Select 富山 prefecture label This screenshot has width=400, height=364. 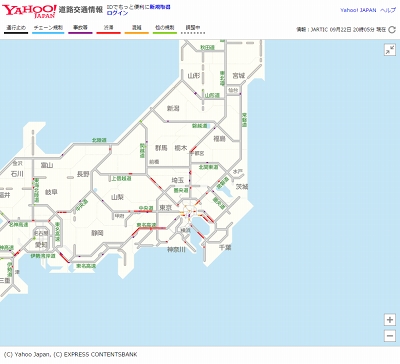click(x=47, y=165)
